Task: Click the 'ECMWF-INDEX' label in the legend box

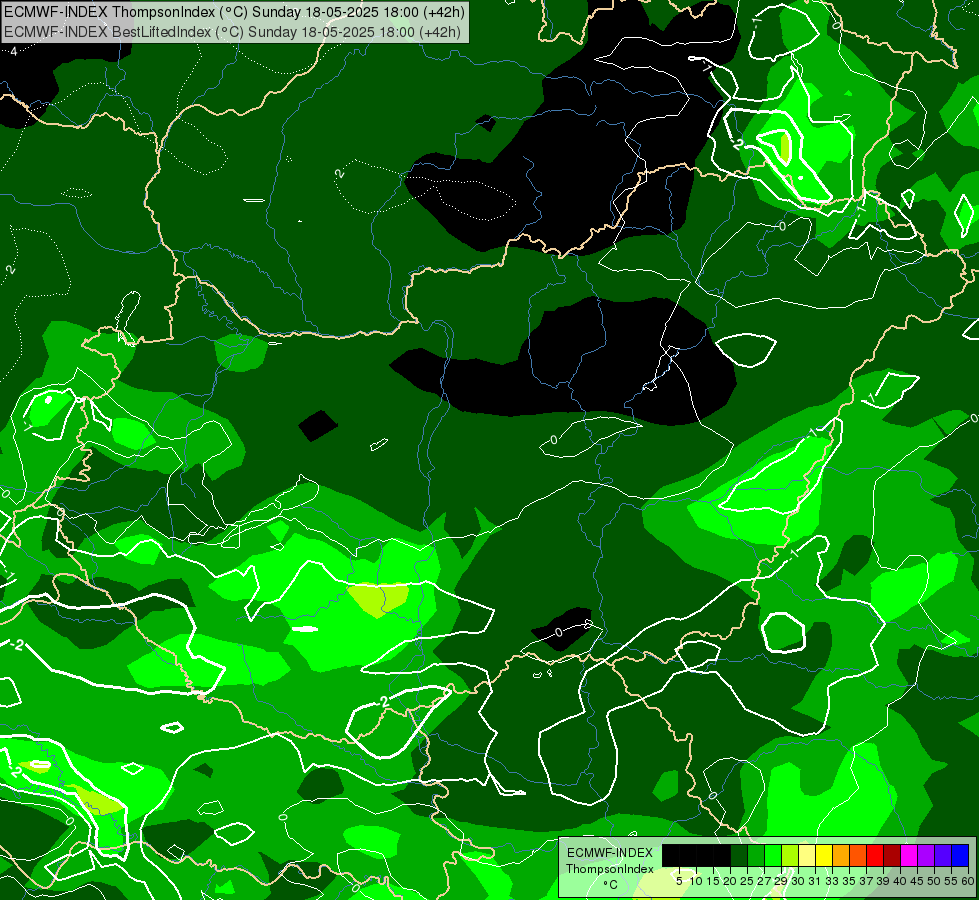Action: click(x=609, y=853)
